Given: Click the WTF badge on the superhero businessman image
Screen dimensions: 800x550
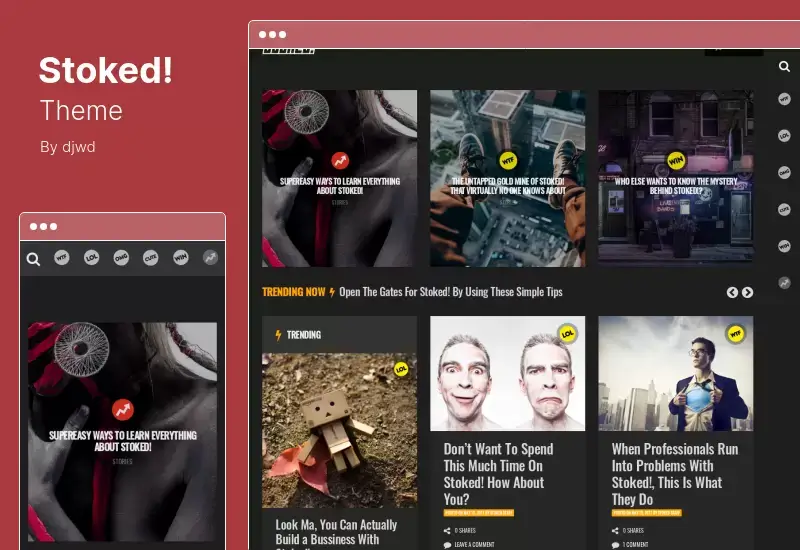Looking at the screenshot, I should point(735,334).
